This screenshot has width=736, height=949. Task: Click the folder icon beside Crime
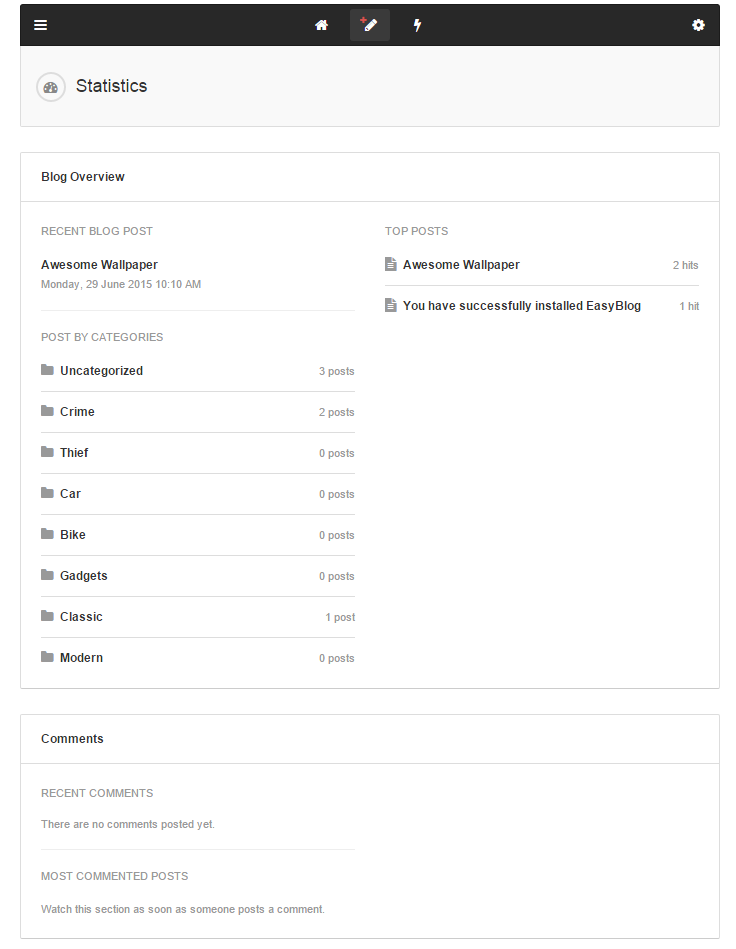pyautogui.click(x=47, y=411)
